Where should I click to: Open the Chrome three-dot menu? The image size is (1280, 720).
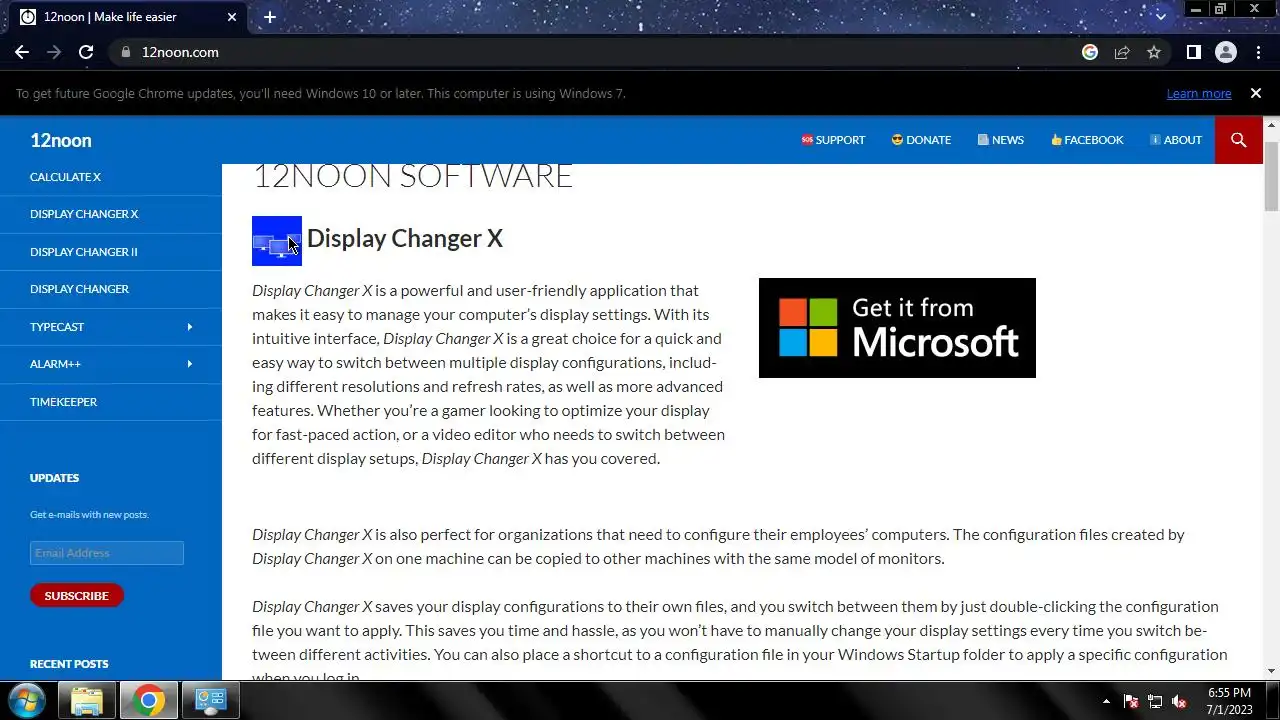click(1258, 52)
